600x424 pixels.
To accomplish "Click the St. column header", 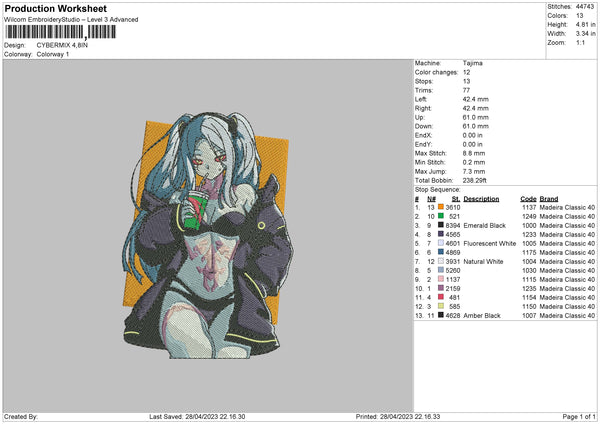I will tap(456, 199).
